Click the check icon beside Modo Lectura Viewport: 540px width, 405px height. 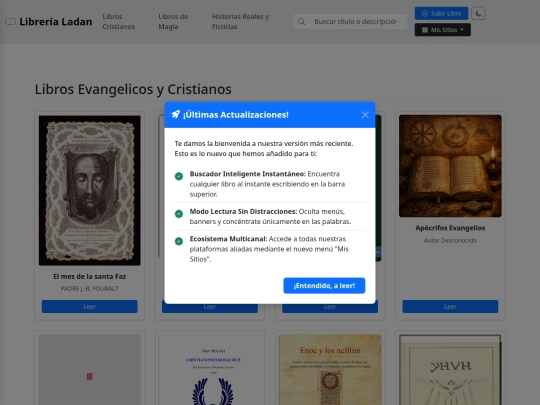[179, 214]
